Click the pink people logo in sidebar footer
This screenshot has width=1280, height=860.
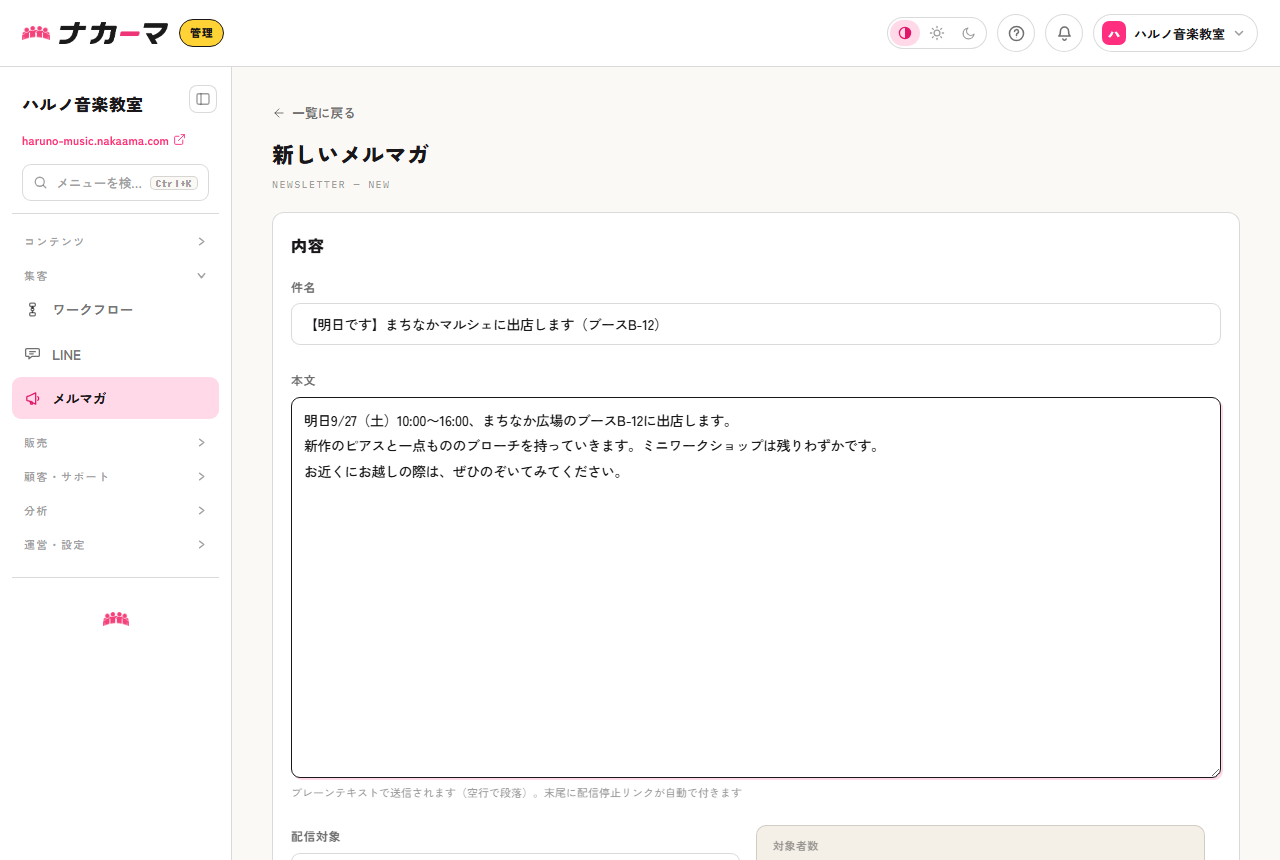(x=116, y=619)
